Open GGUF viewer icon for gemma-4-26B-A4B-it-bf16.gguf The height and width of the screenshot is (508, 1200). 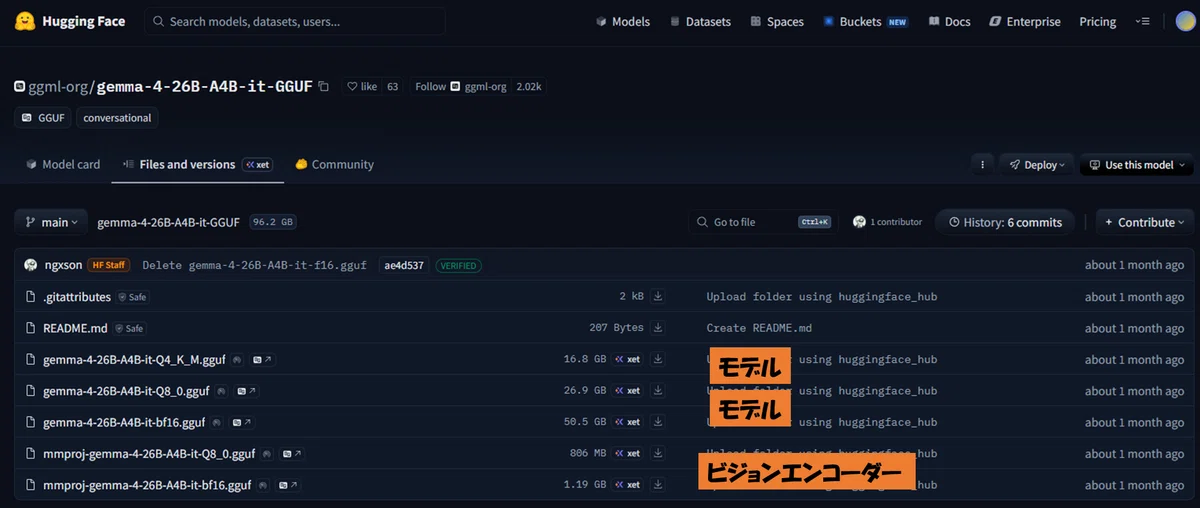pyautogui.click(x=242, y=422)
